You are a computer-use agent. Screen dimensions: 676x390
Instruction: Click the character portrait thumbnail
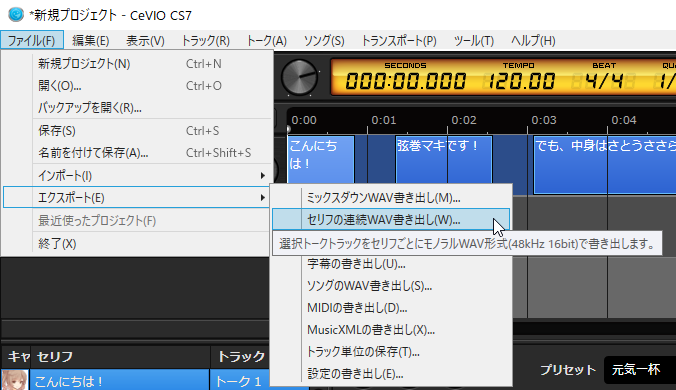point(15,380)
